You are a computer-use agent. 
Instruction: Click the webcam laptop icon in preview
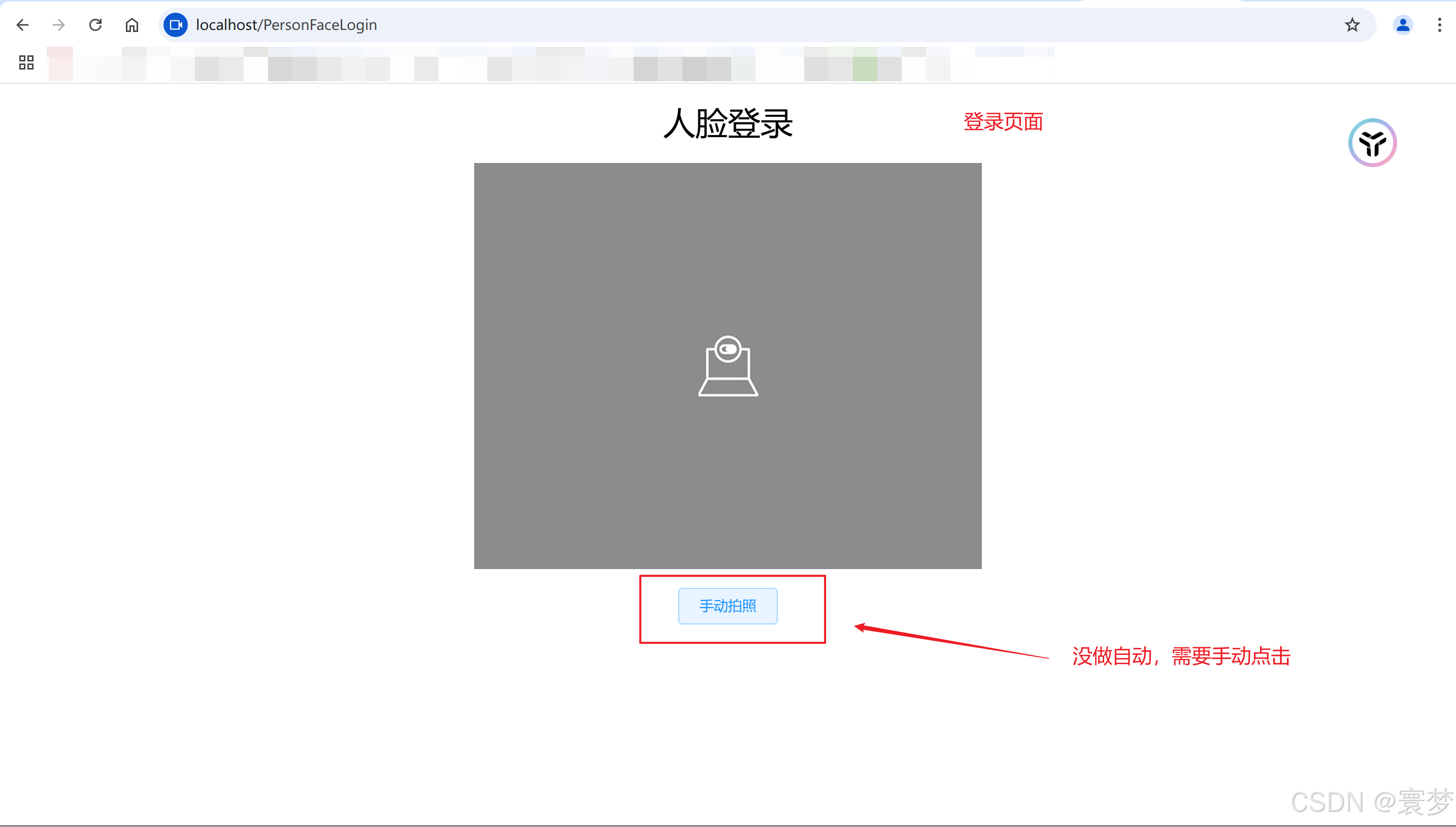(x=727, y=367)
